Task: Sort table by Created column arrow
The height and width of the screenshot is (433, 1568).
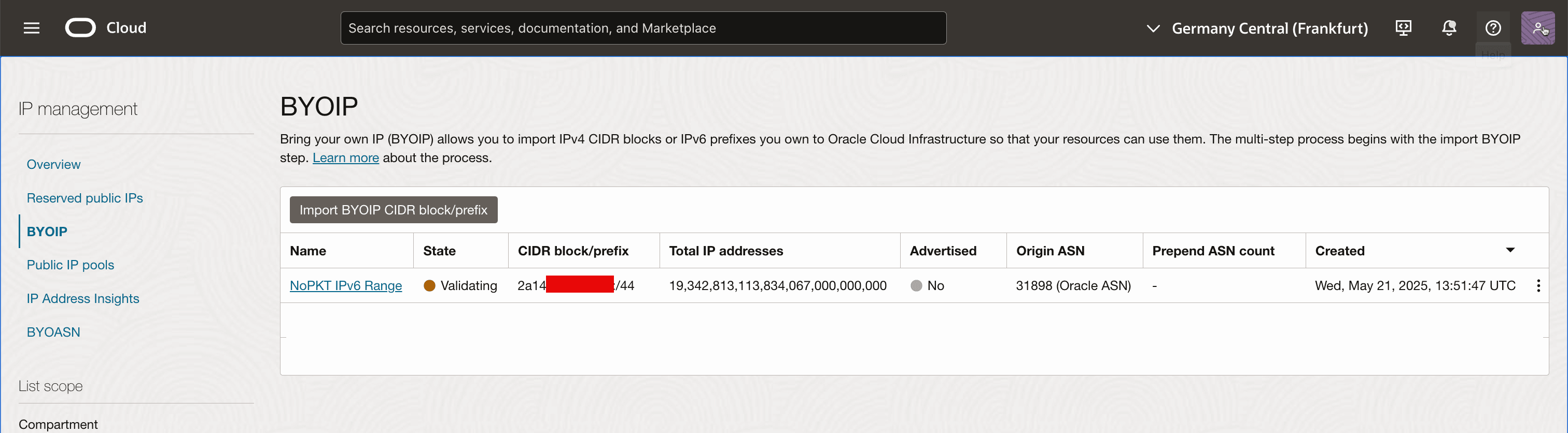Action: pyautogui.click(x=1510, y=250)
